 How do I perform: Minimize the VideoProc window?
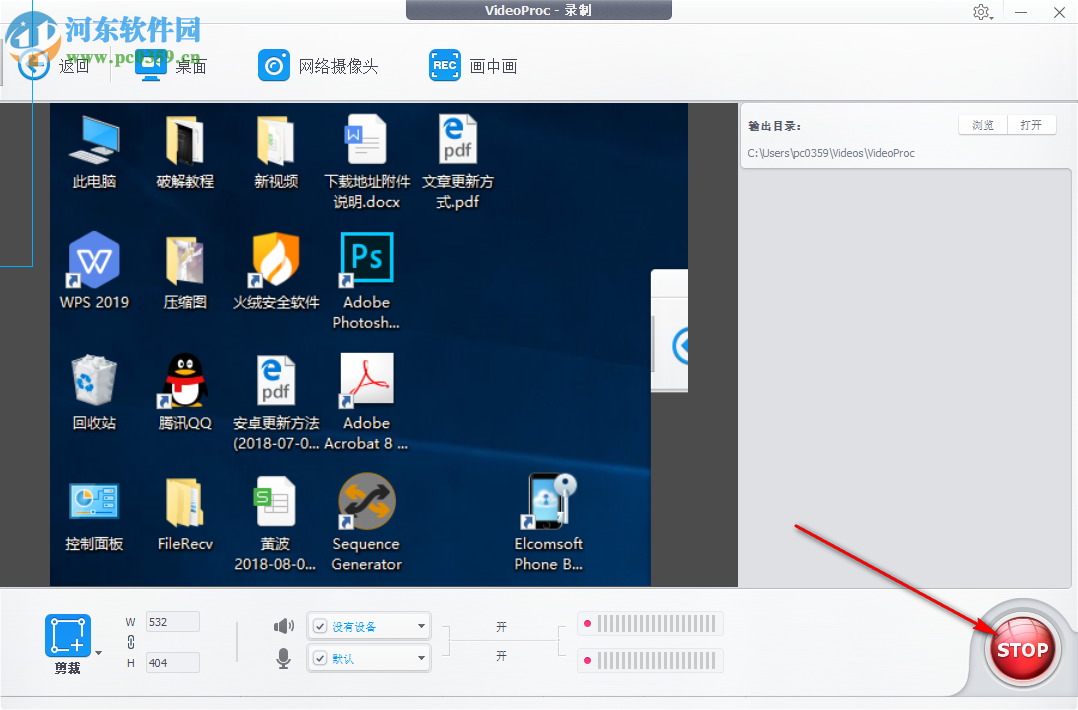click(1021, 12)
